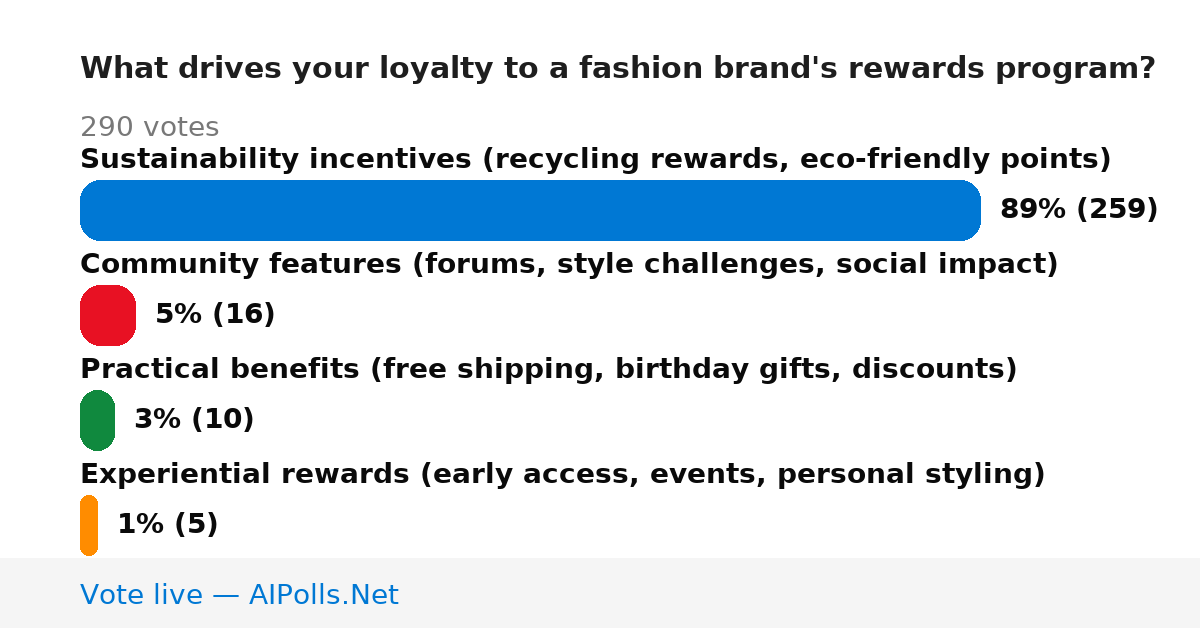Select the Community features option label

(x=569, y=264)
